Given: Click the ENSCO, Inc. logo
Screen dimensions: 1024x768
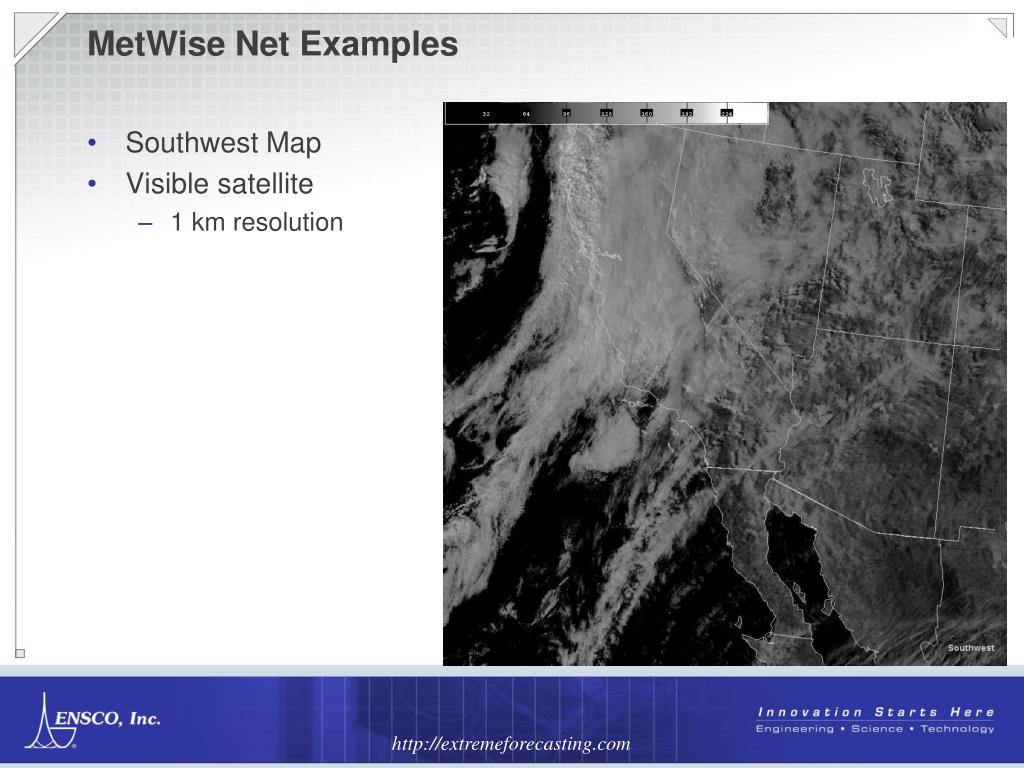Looking at the screenshot, I should (92, 720).
